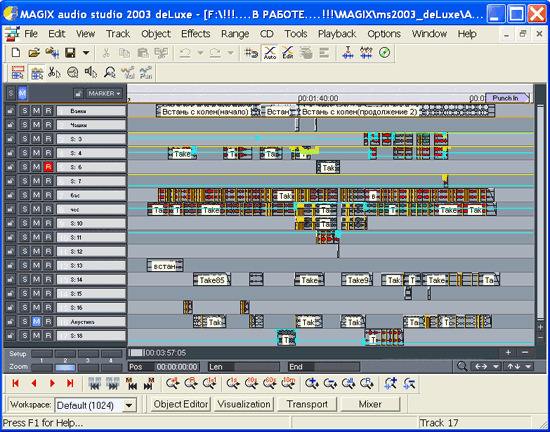Screen dimensions: 550x432
Task: Select the scrub speaker mouse mode
Action: 91,73
